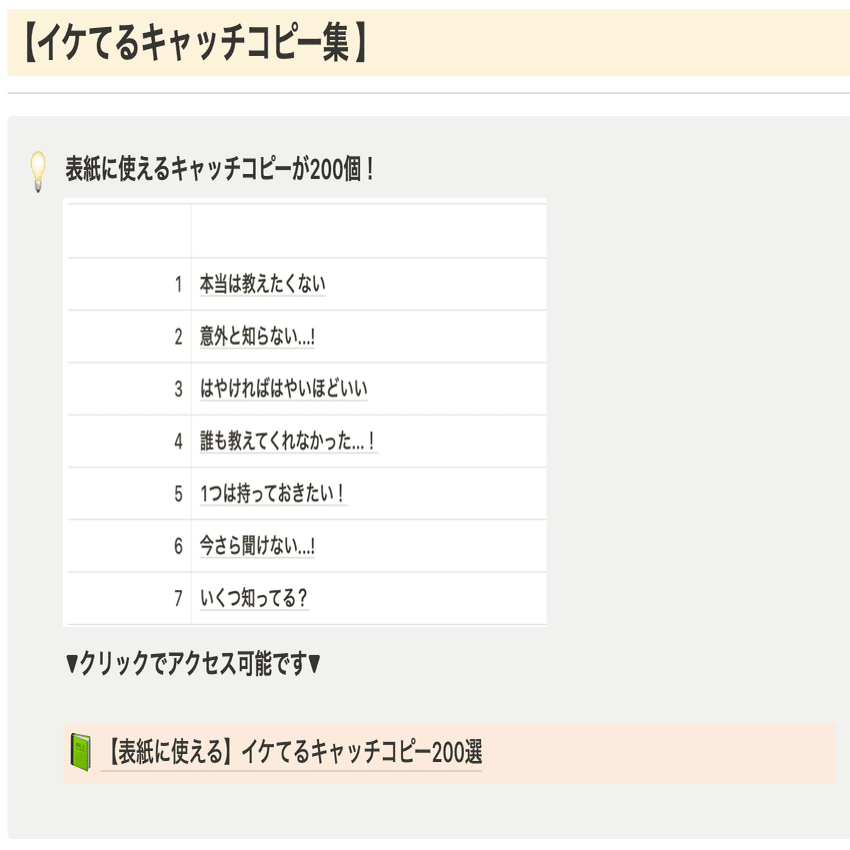Screen dimensions: 850x850
Task: Click the 本当は教えたくない link
Action: [262, 284]
